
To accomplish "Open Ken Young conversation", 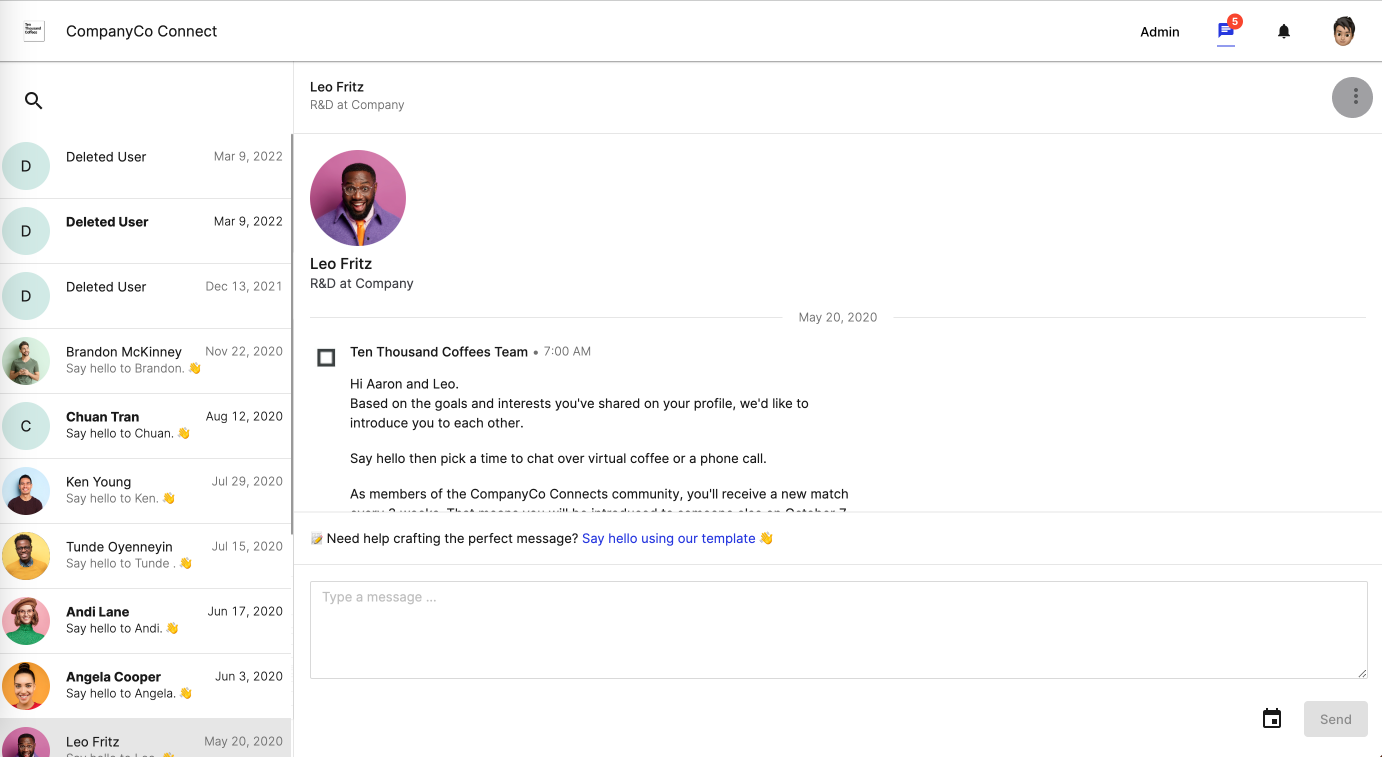I will tap(145, 491).
